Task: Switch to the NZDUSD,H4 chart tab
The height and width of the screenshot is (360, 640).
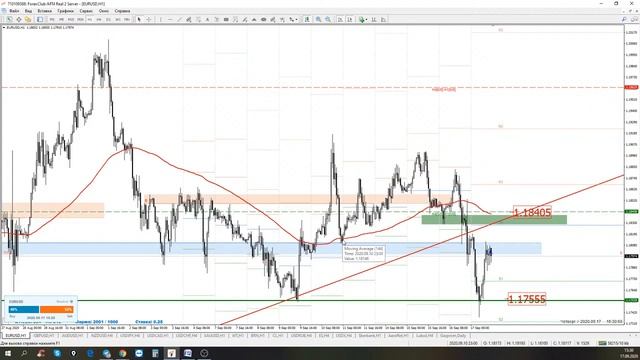Action: coord(102,336)
